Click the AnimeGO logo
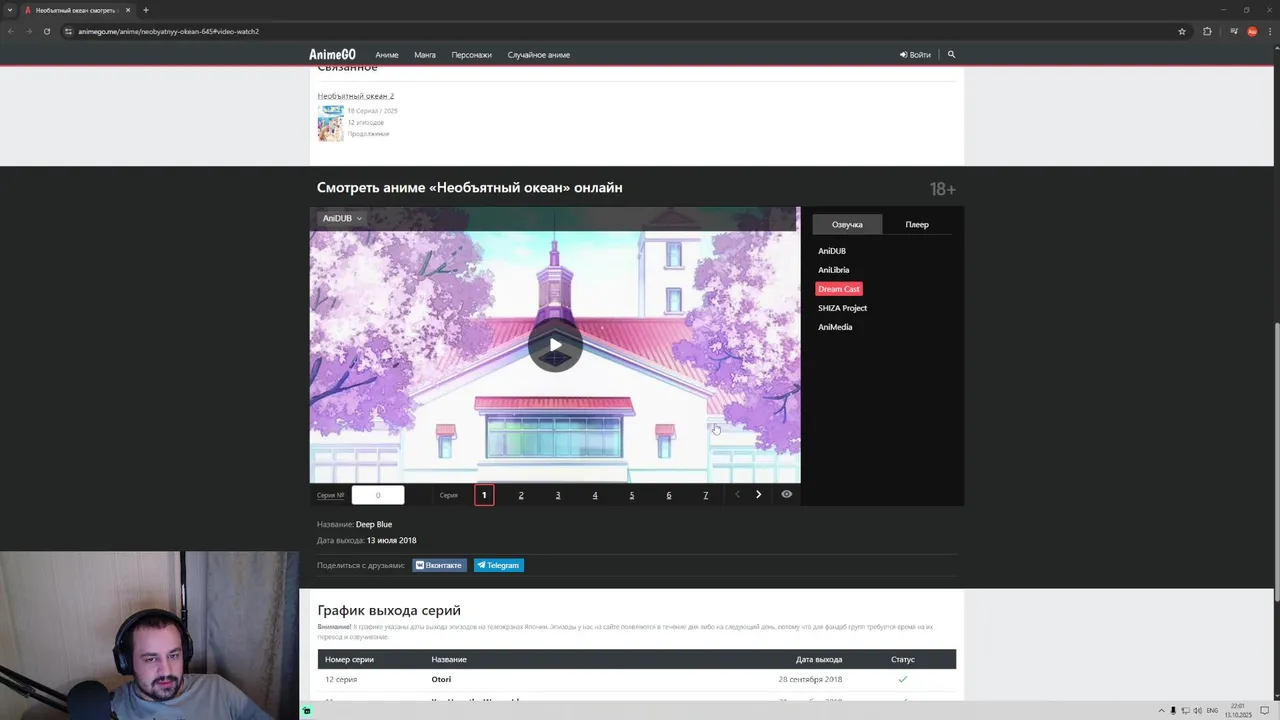 pos(332,55)
